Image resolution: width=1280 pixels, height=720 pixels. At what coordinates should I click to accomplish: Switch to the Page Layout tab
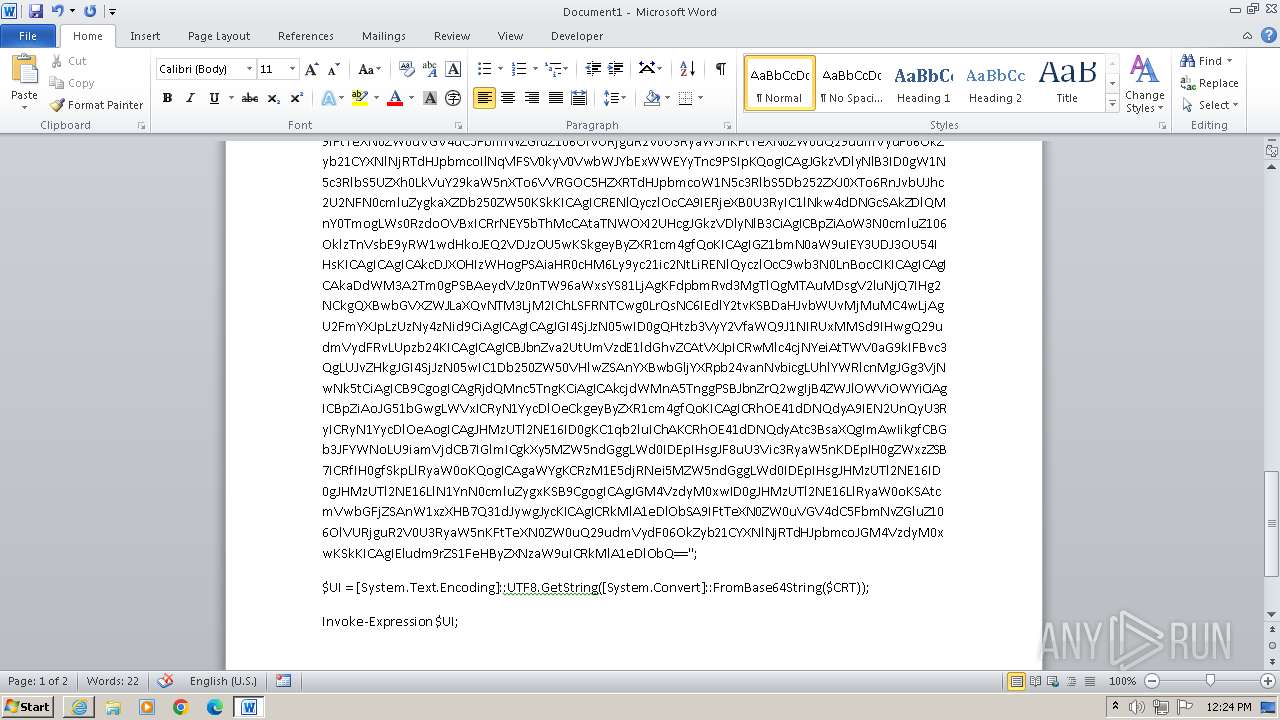(219, 36)
